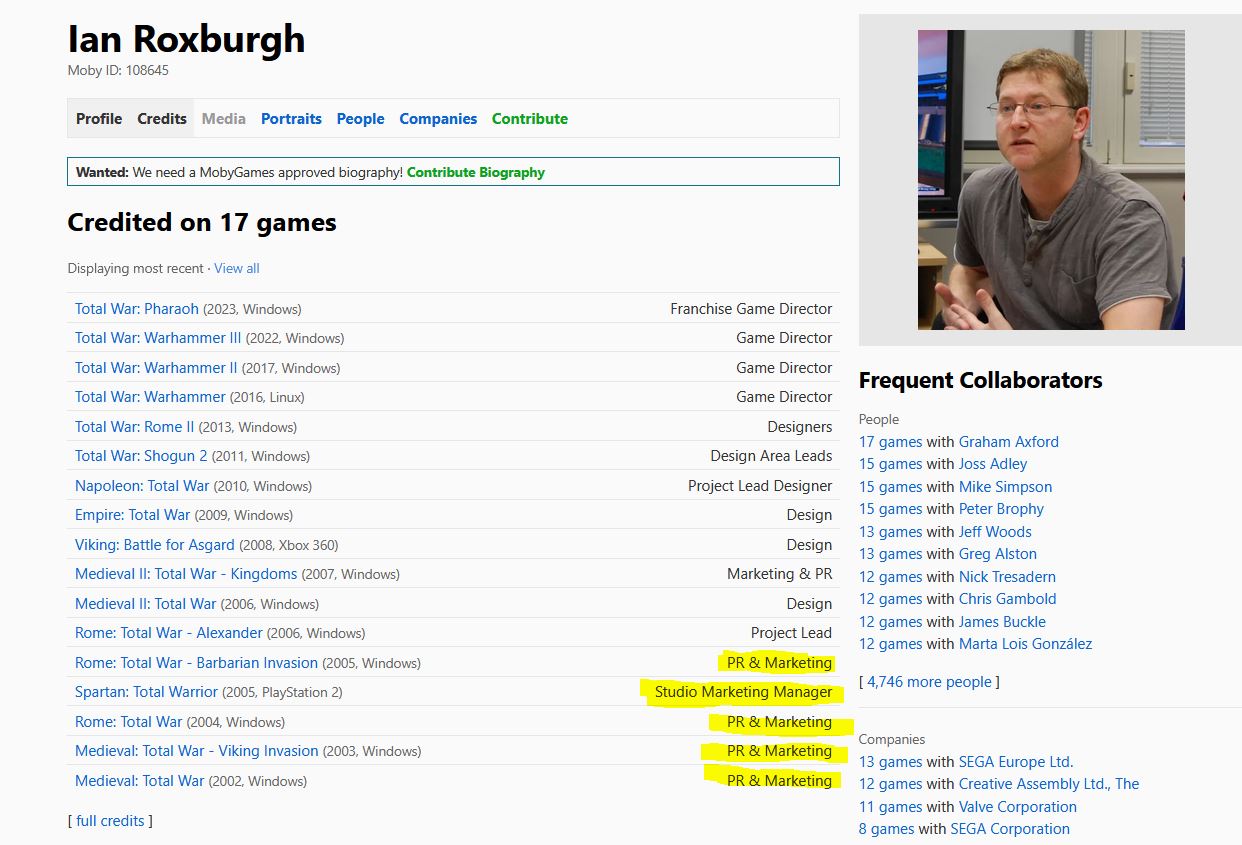Viewport: 1242px width, 845px height.
Task: Click 17 games with Graham Axford
Action: pos(890,442)
